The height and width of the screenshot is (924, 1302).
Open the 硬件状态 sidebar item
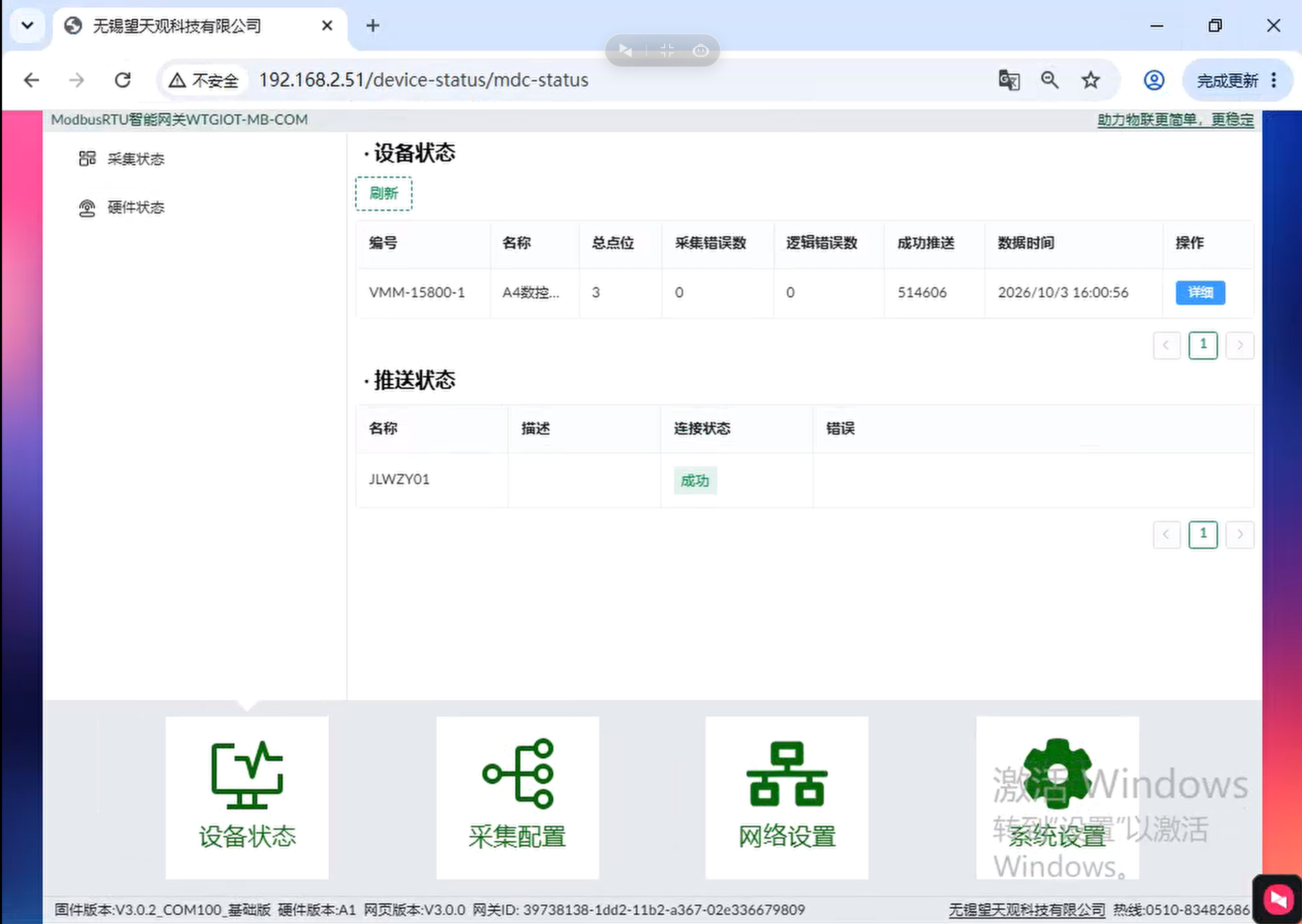pos(122,208)
